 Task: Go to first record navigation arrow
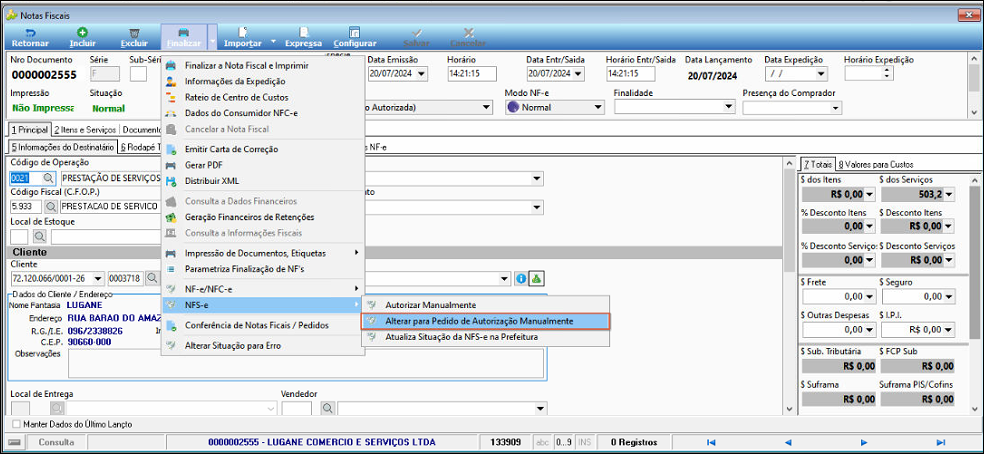[x=711, y=442]
